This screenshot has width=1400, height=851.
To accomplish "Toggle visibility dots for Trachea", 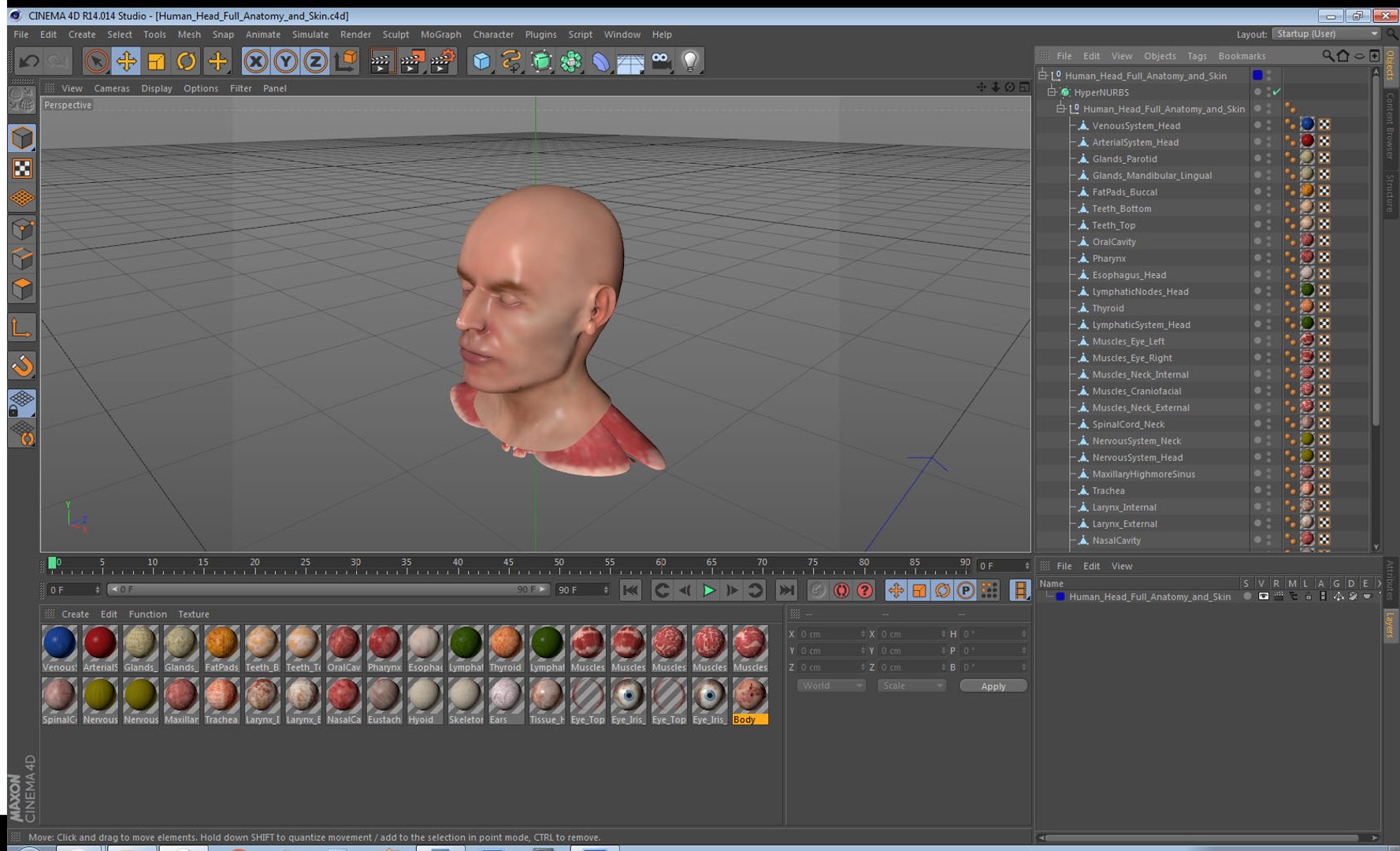I will tap(1268, 490).
